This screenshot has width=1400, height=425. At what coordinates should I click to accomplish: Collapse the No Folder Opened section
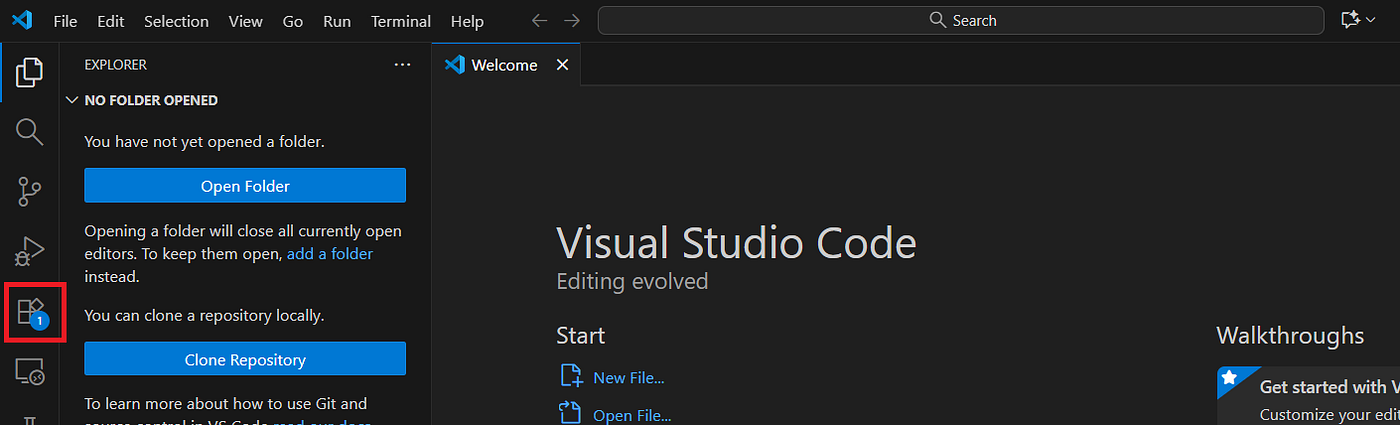click(72, 100)
